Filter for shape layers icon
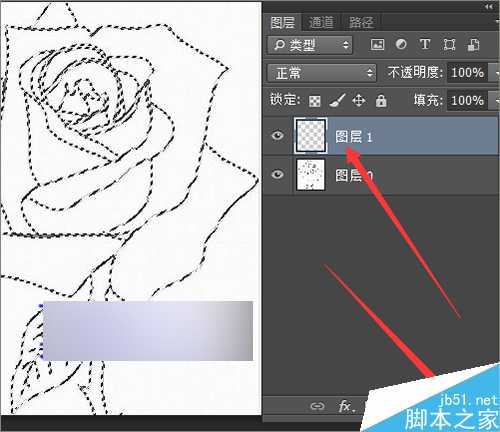Viewport: 500px width, 432px height. (x=449, y=45)
